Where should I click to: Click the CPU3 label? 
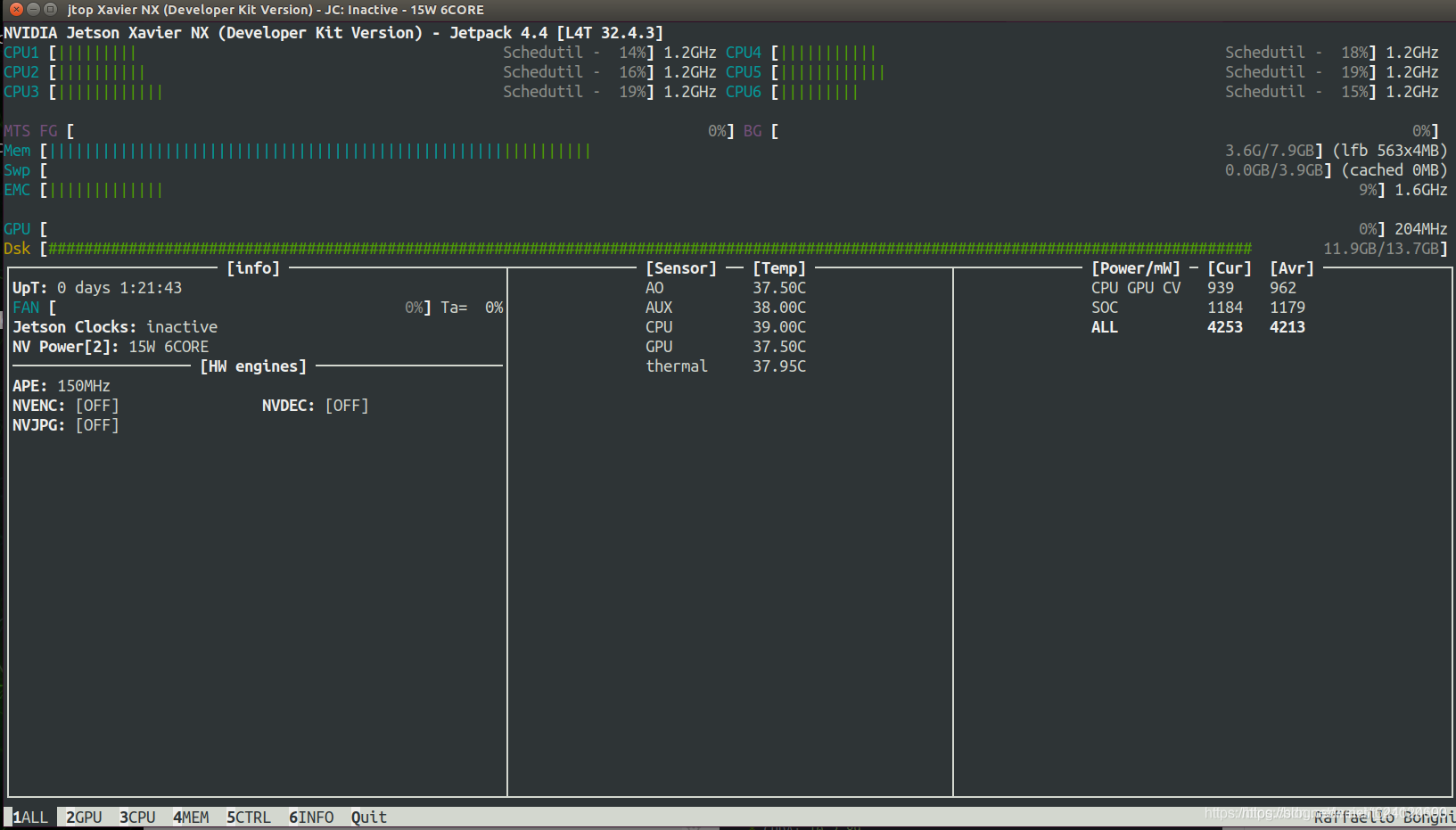tap(21, 92)
